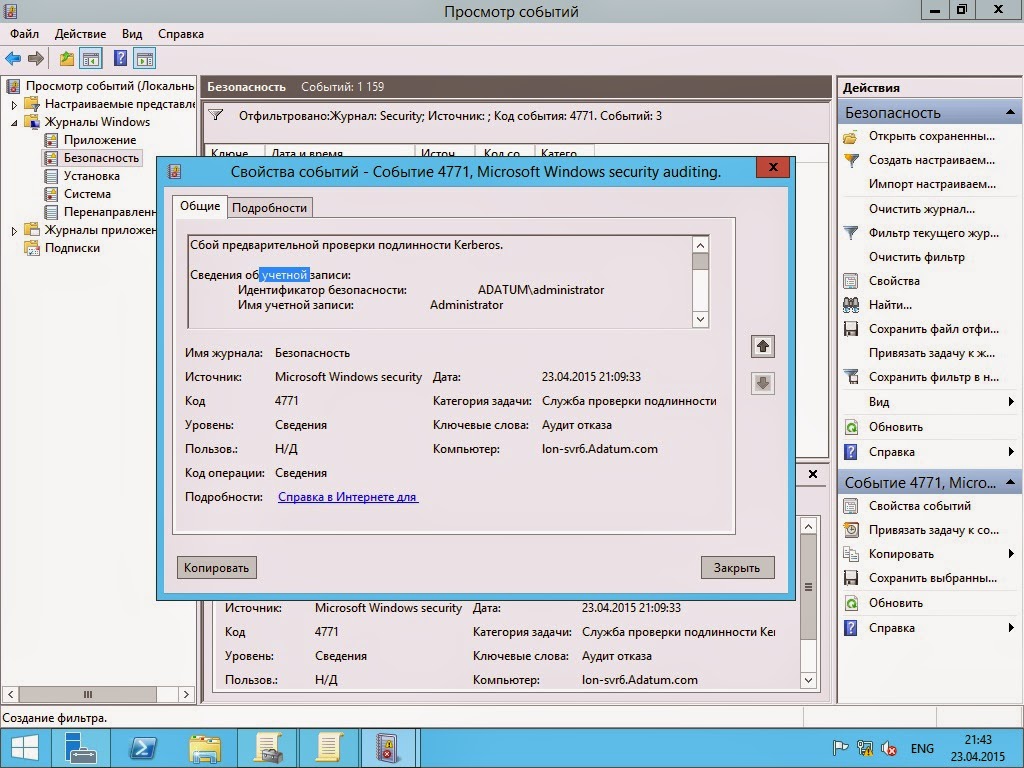Select Установка log in tree
The width and height of the screenshot is (1024, 768).
(x=91, y=176)
